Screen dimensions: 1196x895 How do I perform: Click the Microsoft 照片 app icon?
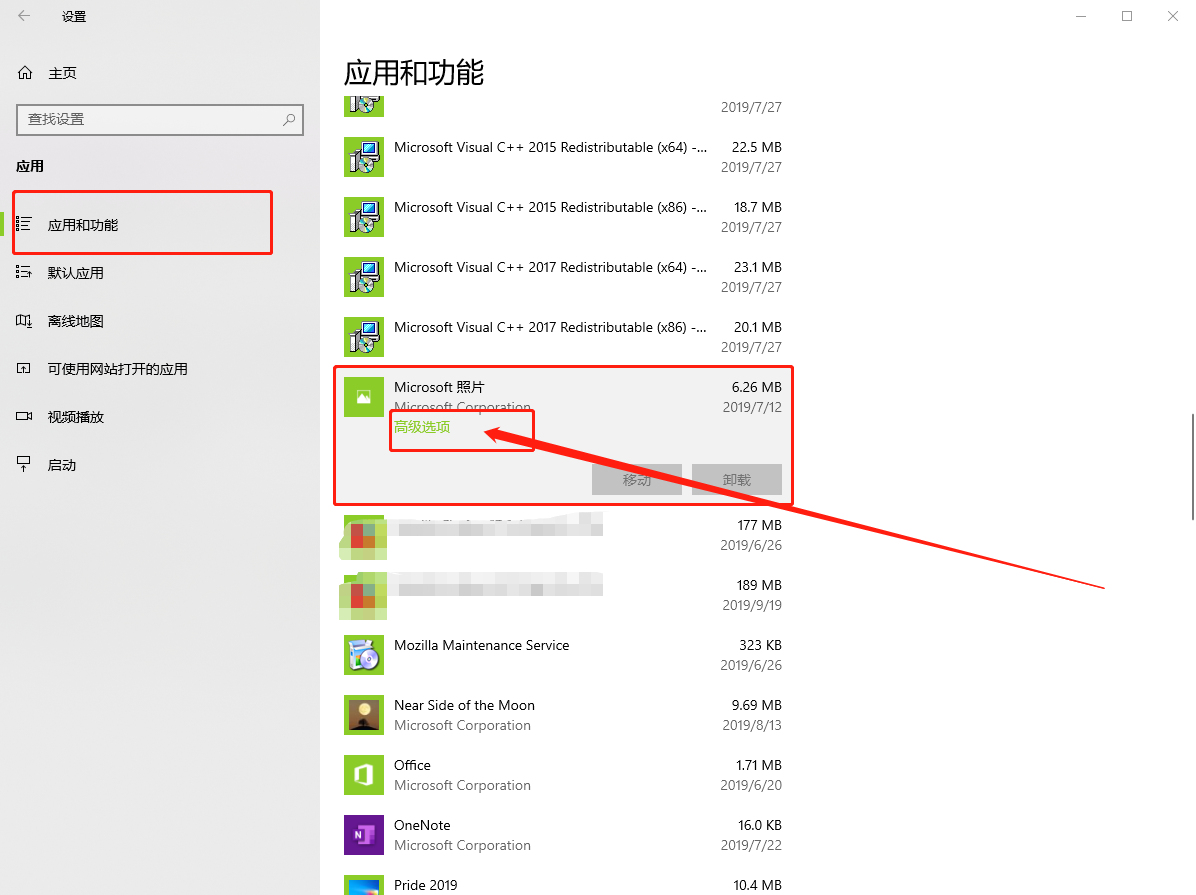click(364, 398)
